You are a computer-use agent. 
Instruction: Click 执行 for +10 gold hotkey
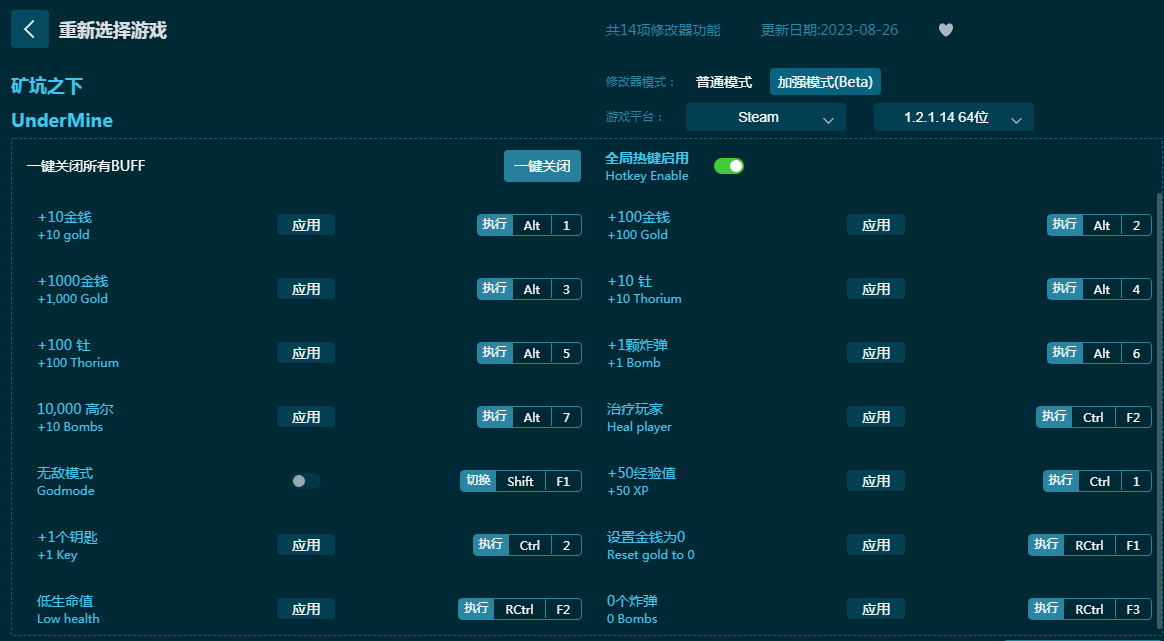tap(495, 224)
